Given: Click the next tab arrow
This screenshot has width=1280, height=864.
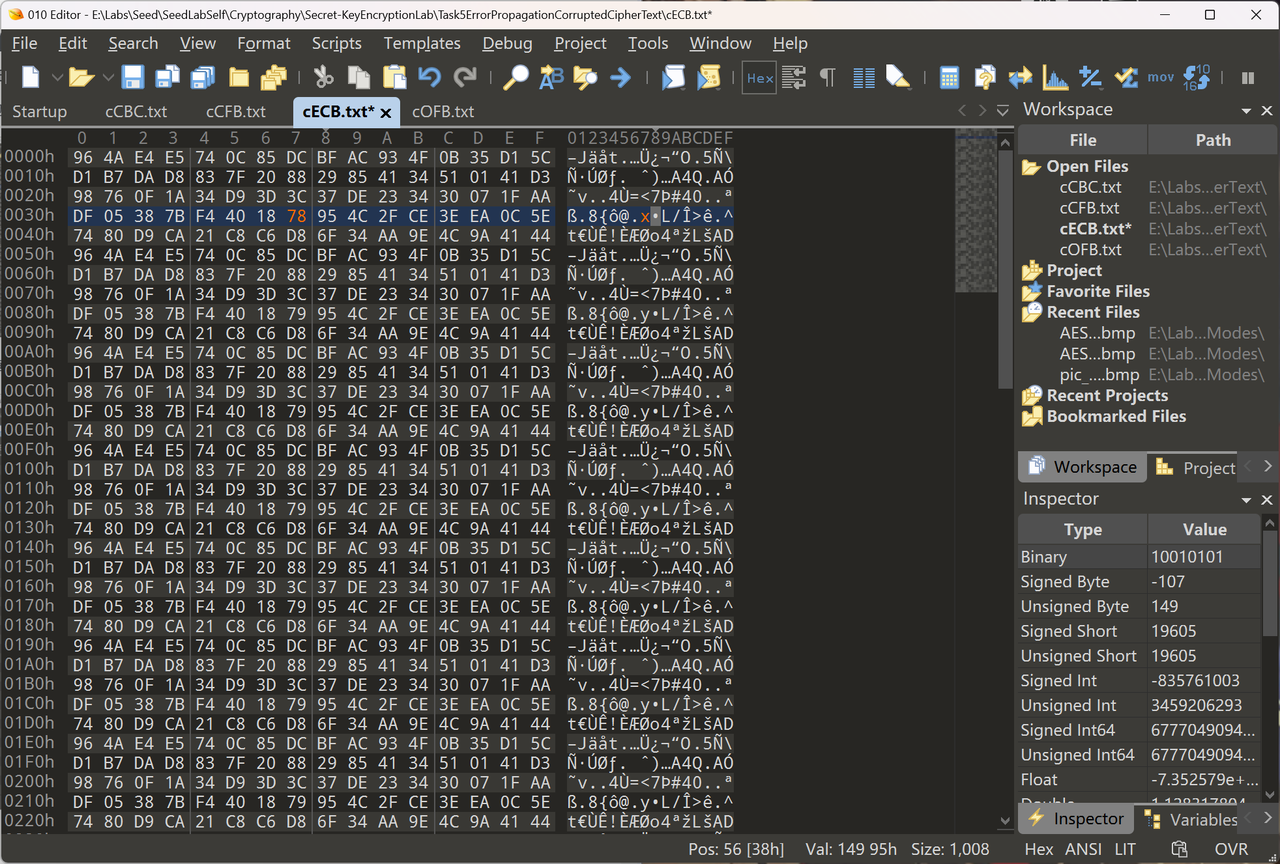Looking at the screenshot, I should (982, 111).
